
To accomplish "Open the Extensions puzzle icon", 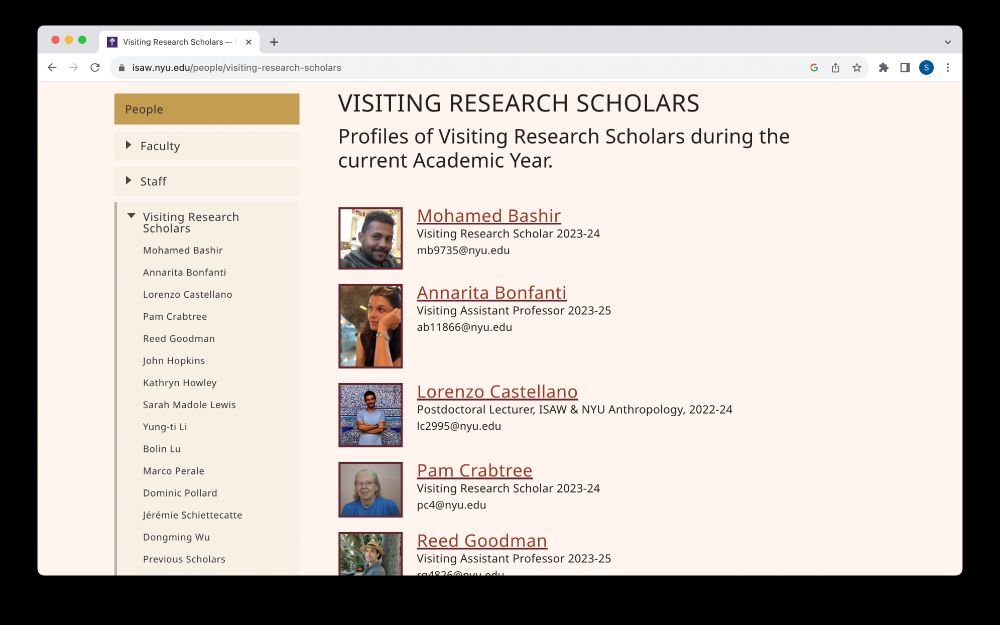I will coord(883,68).
